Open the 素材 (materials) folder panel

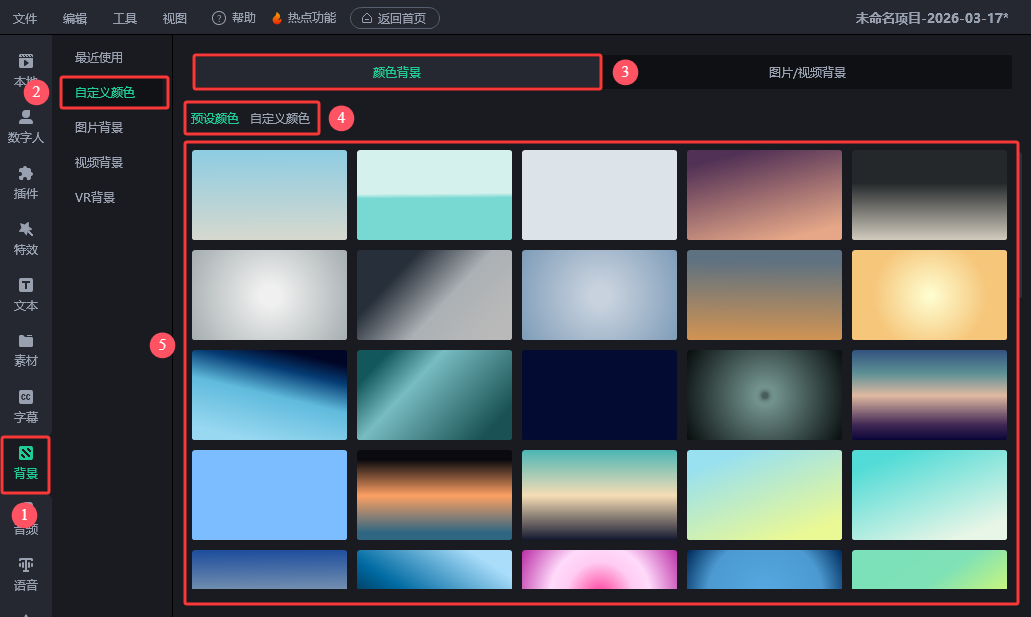[26, 350]
